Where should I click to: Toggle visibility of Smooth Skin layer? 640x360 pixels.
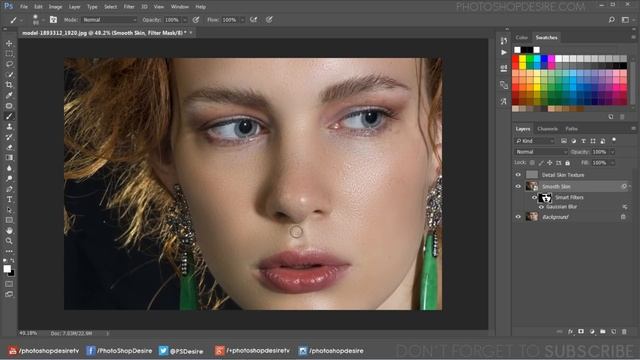518,187
